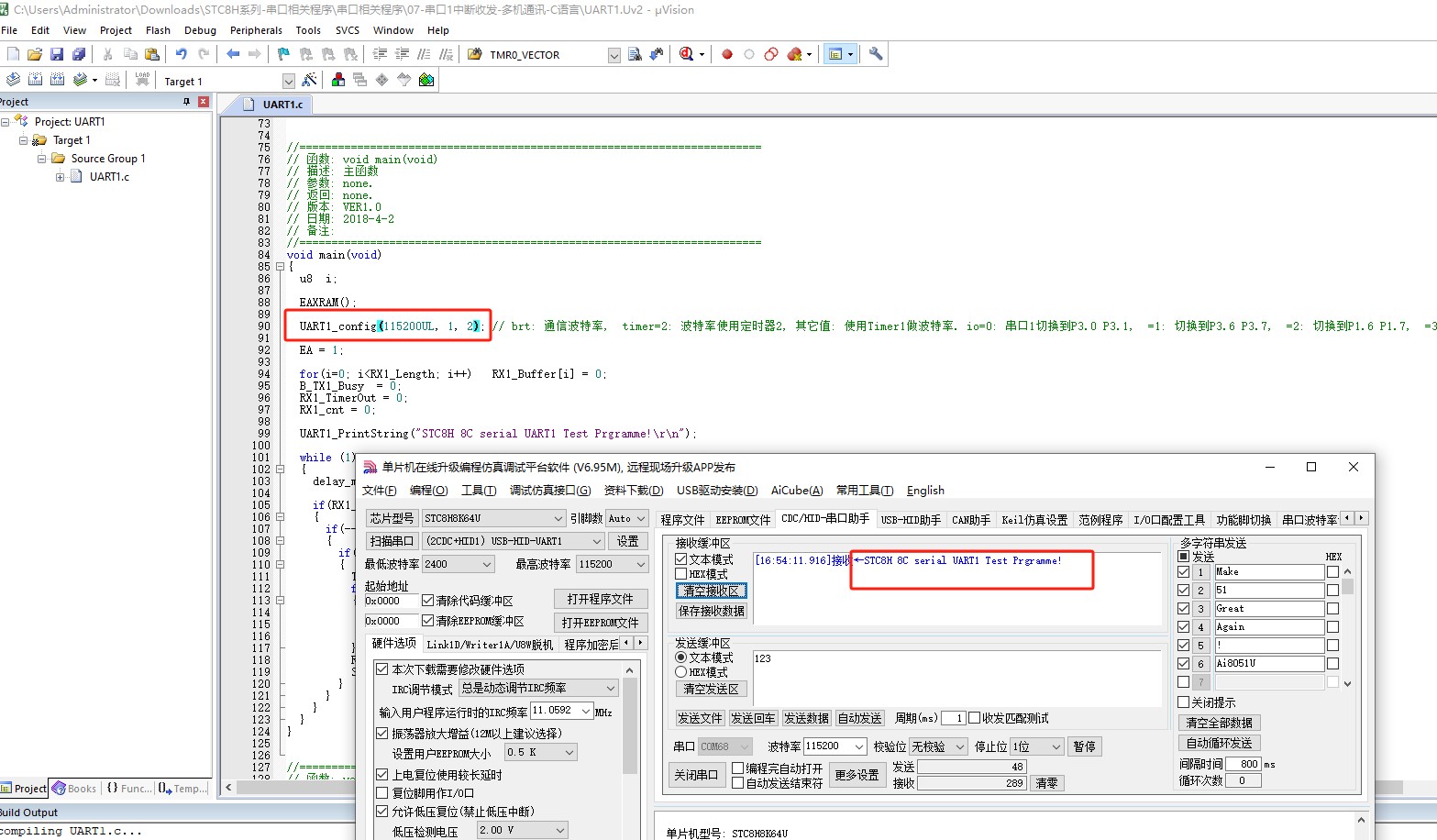
Task: Switch to the USB-HID助手 tab
Action: pyautogui.click(x=911, y=520)
